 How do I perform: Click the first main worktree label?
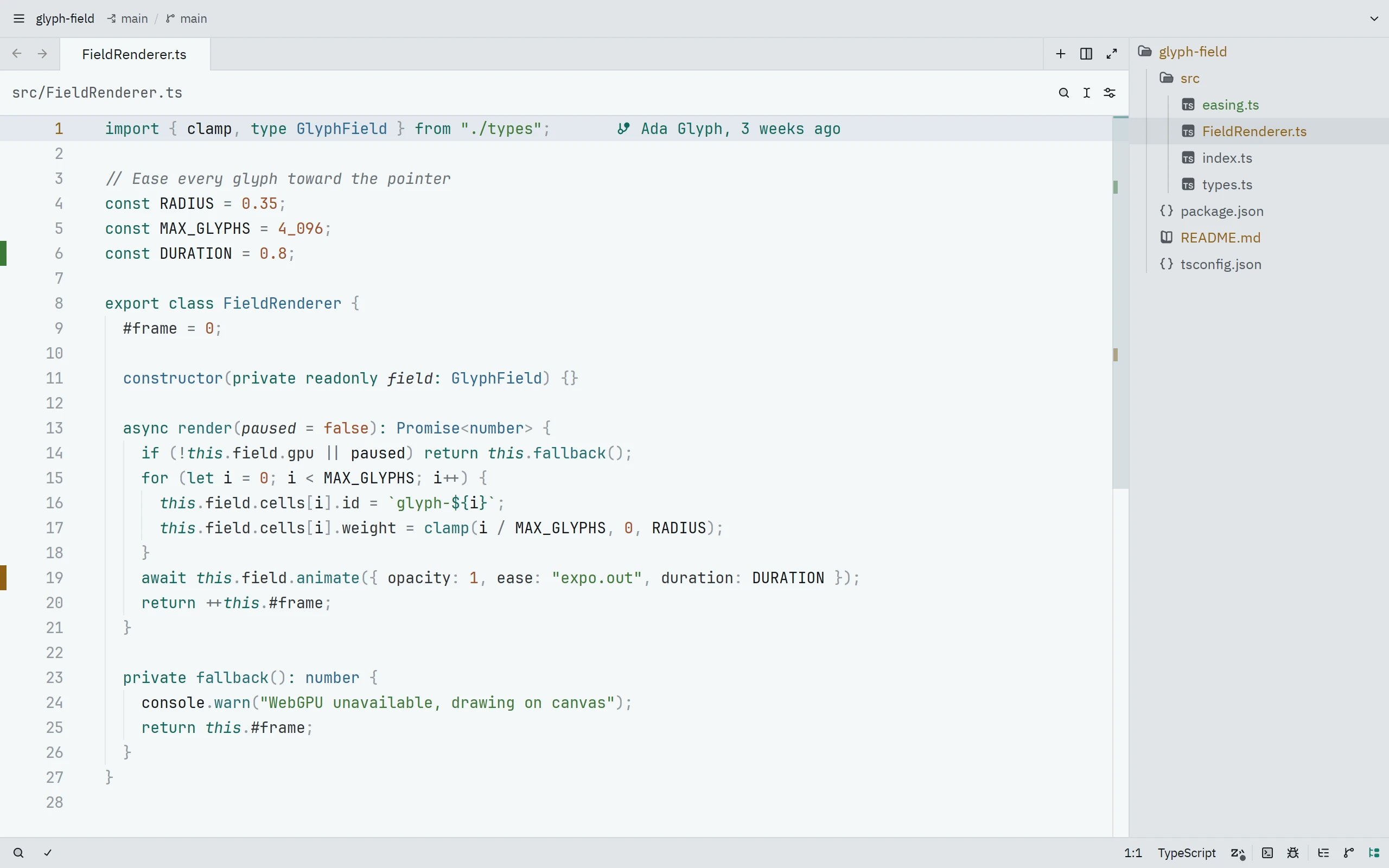128,18
